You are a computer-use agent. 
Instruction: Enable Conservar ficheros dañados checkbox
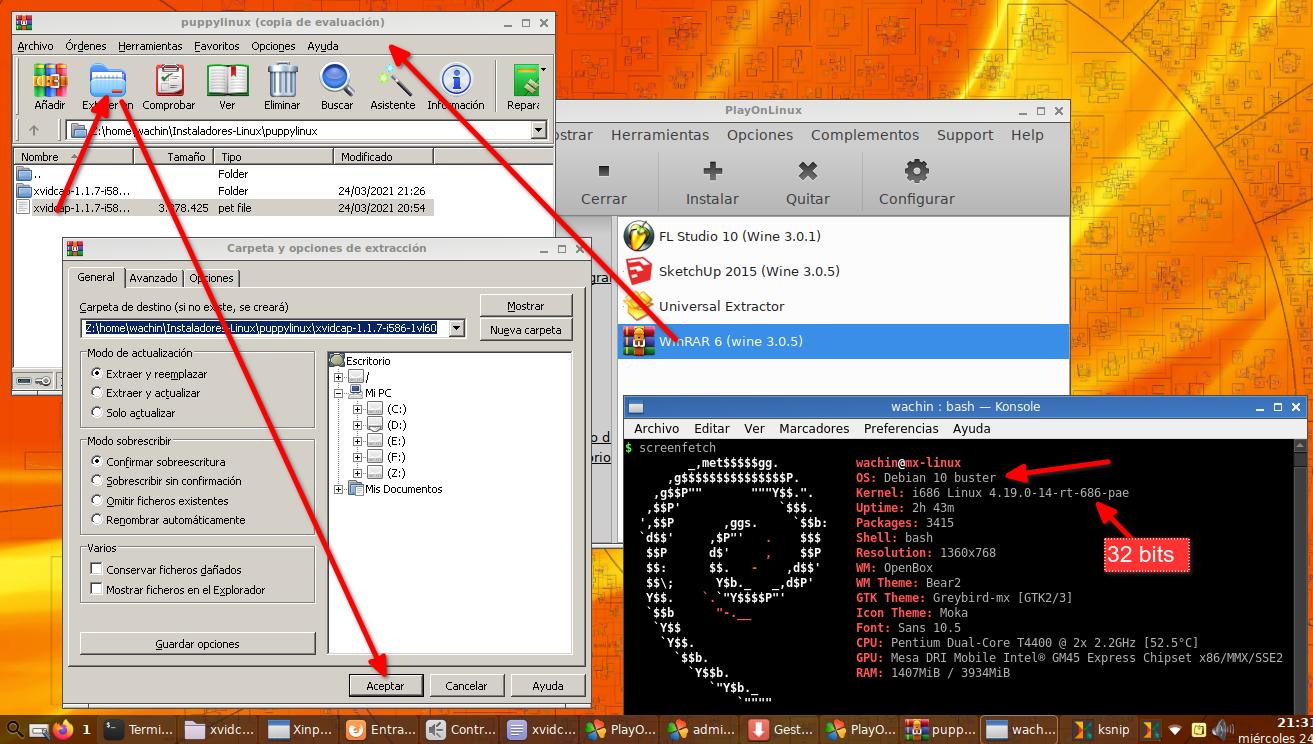pos(97,569)
